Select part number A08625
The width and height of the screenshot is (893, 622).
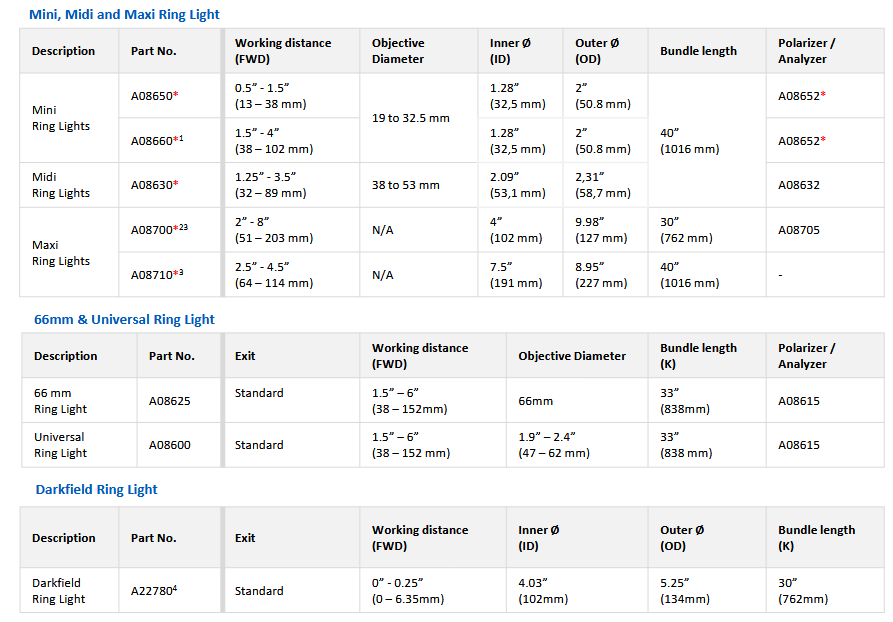(x=169, y=401)
